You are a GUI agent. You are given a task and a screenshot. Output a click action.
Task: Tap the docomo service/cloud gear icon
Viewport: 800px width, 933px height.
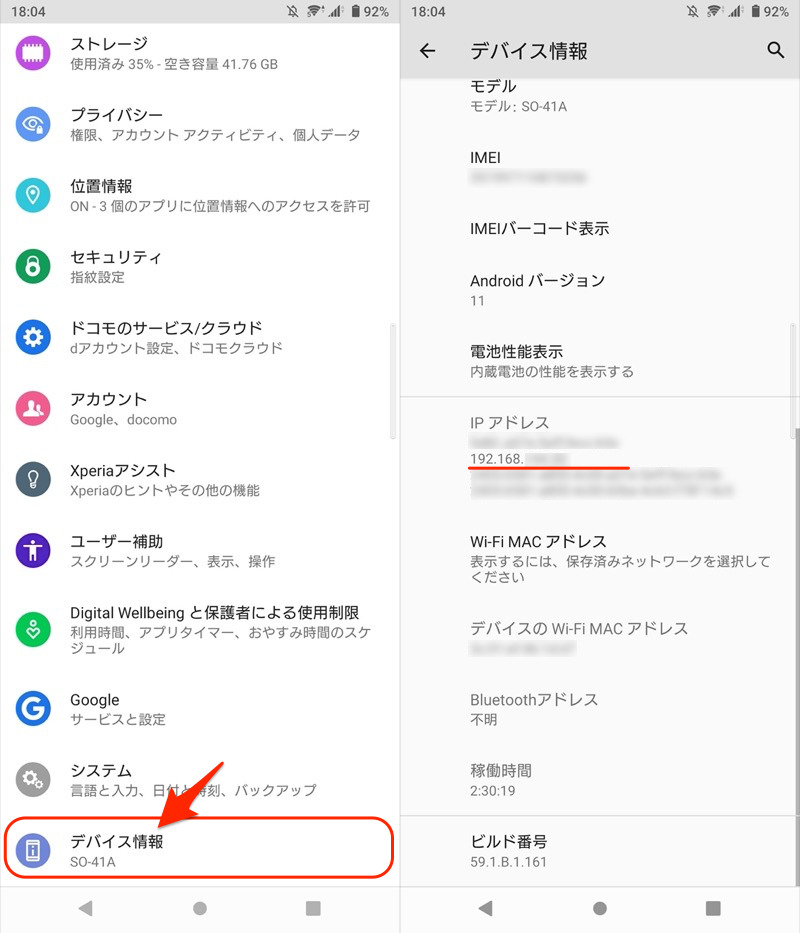(x=33, y=337)
